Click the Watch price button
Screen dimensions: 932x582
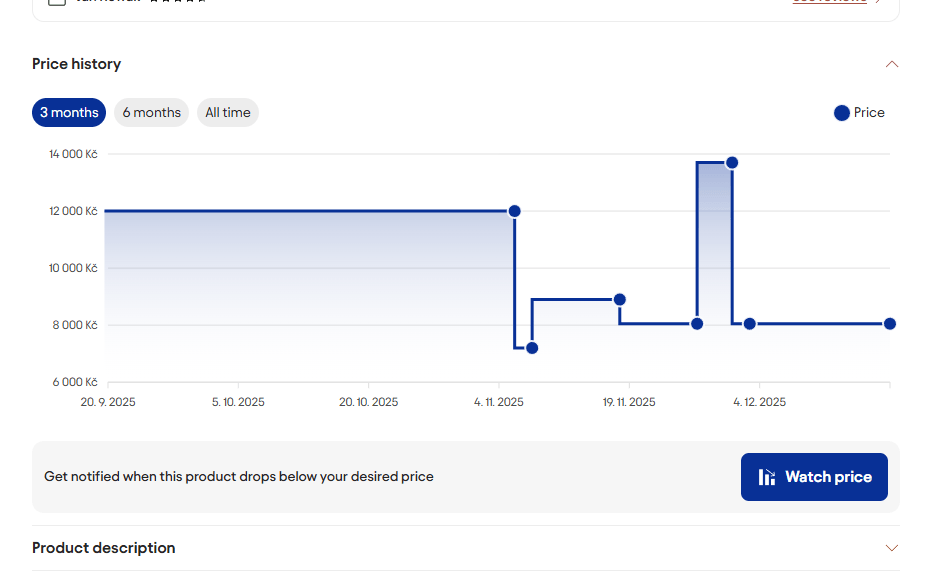(x=814, y=477)
